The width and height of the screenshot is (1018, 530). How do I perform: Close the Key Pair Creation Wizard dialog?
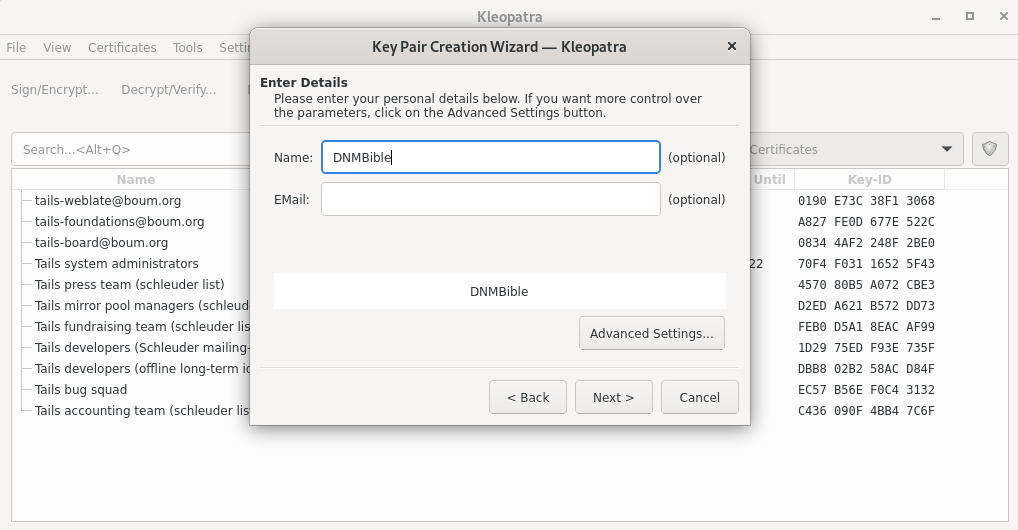pyautogui.click(x=731, y=46)
